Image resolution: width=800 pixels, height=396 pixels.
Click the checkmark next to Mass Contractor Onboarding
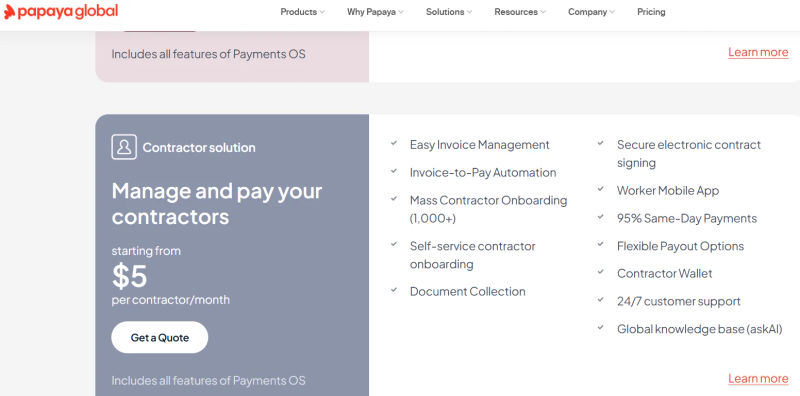[394, 199]
